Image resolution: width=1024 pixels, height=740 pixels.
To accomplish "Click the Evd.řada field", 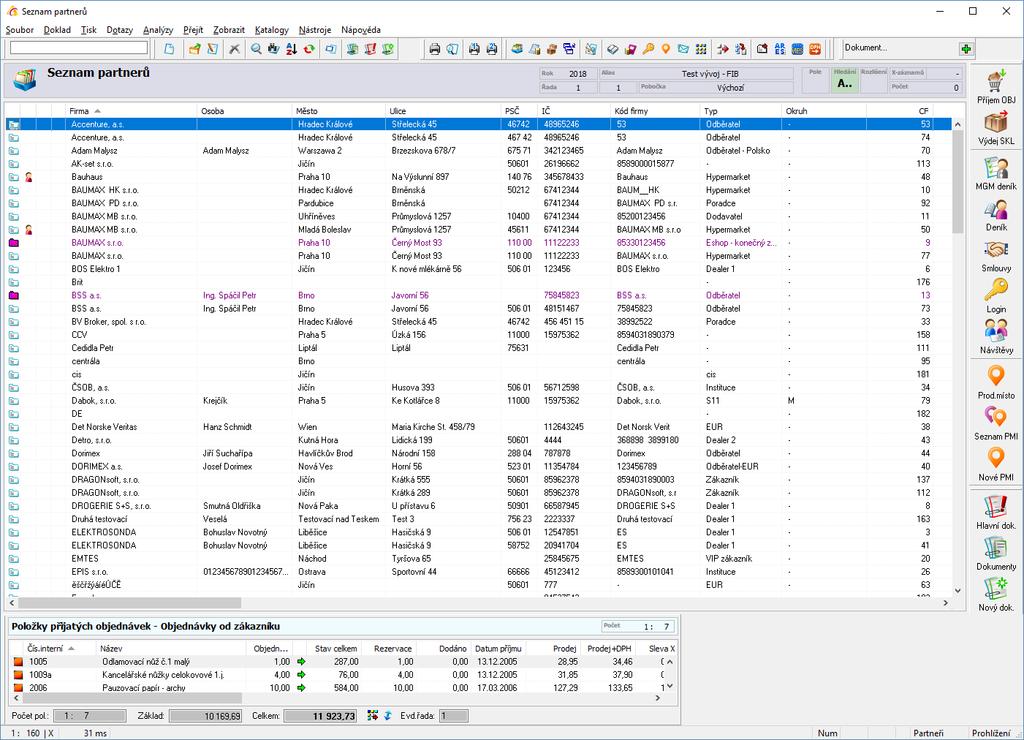I will point(453,716).
